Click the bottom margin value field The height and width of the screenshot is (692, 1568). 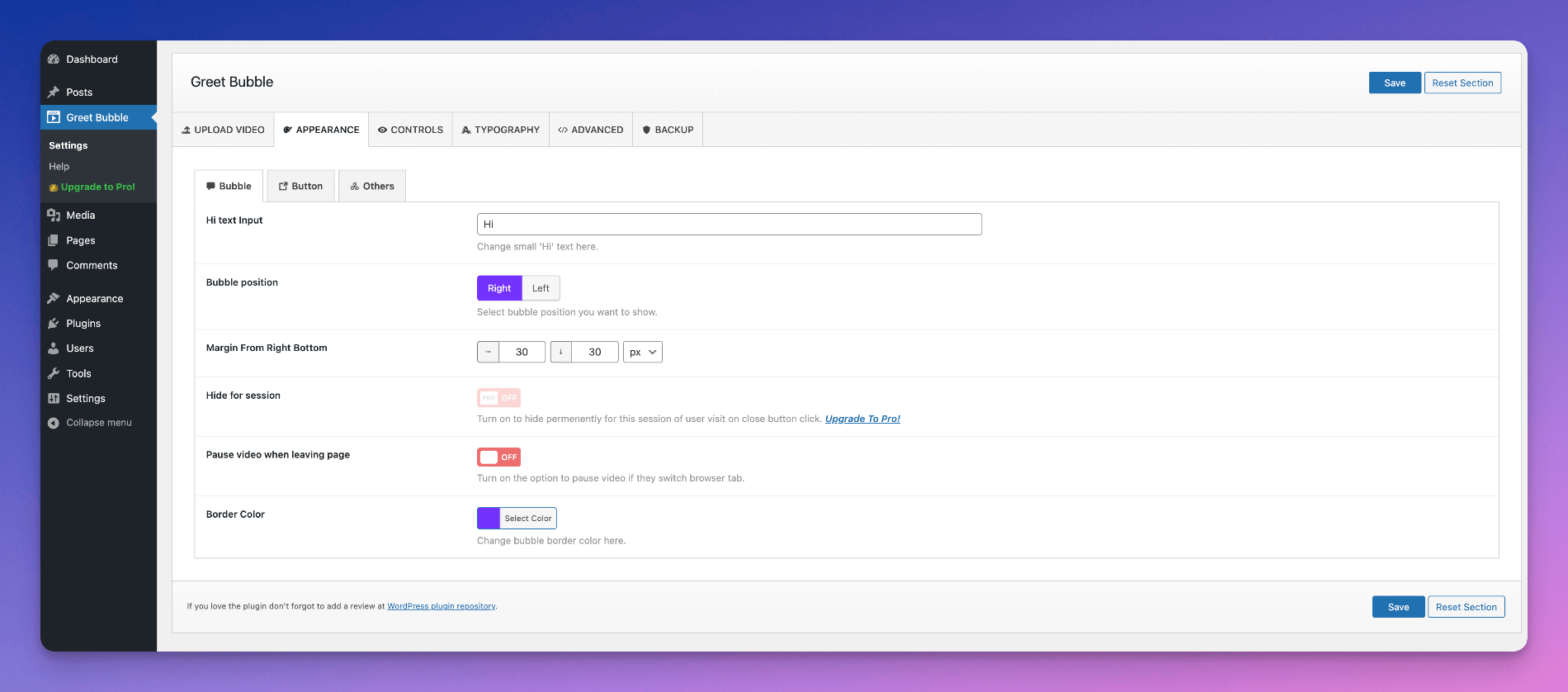point(595,352)
